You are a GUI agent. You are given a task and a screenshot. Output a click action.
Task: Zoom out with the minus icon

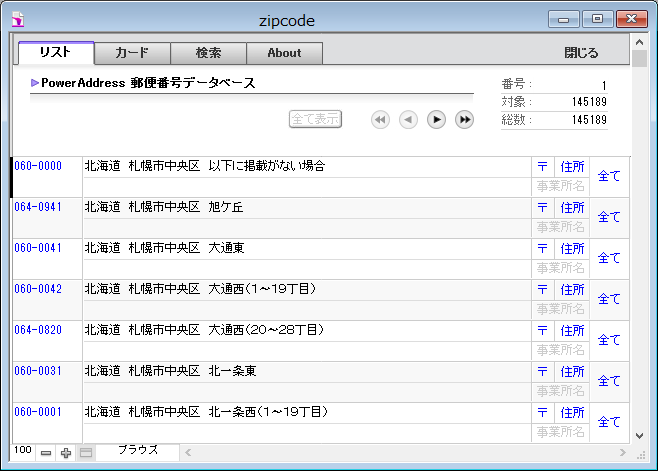(x=46, y=453)
